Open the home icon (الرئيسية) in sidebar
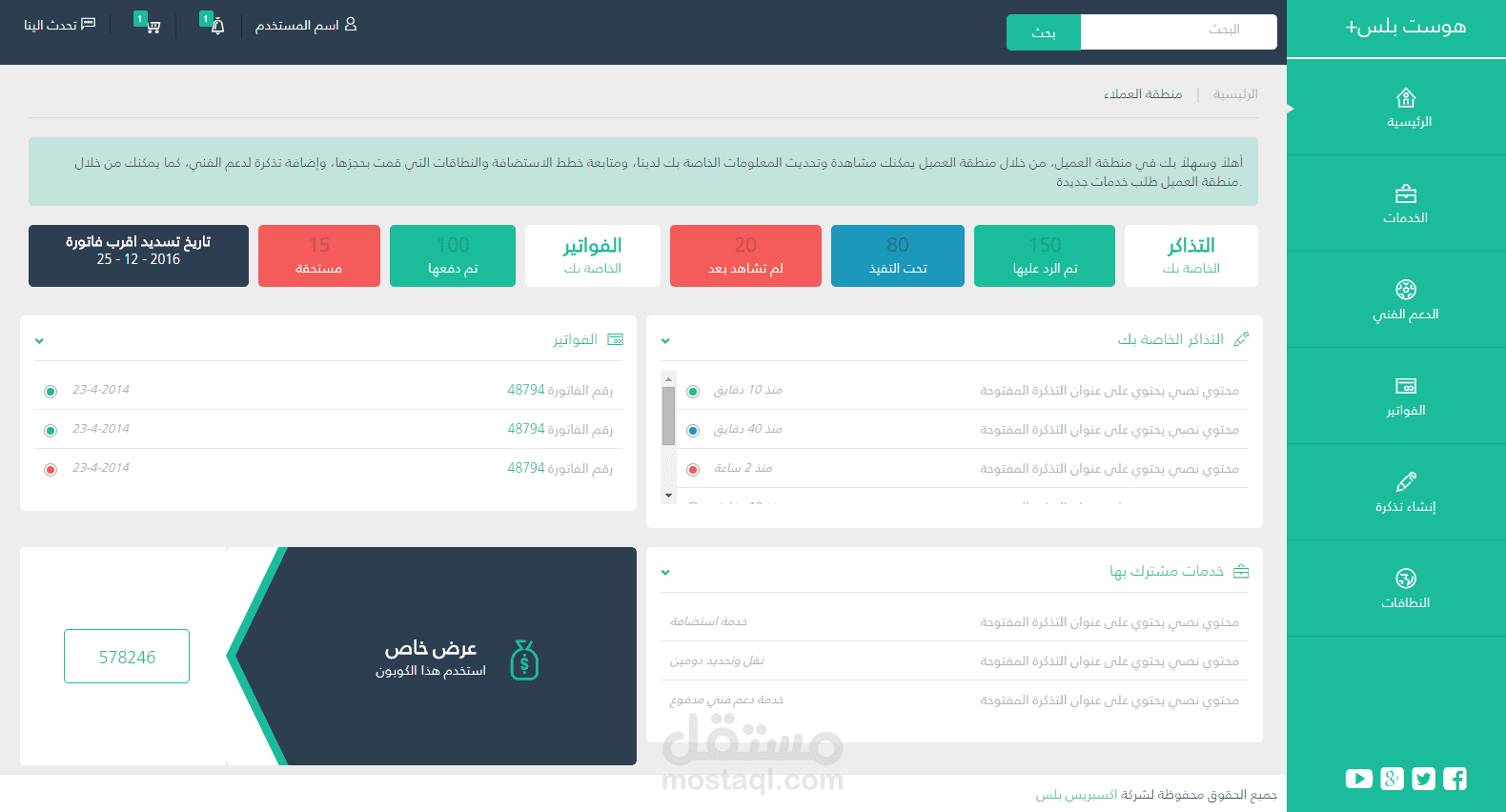The height and width of the screenshot is (812, 1506). [x=1406, y=97]
